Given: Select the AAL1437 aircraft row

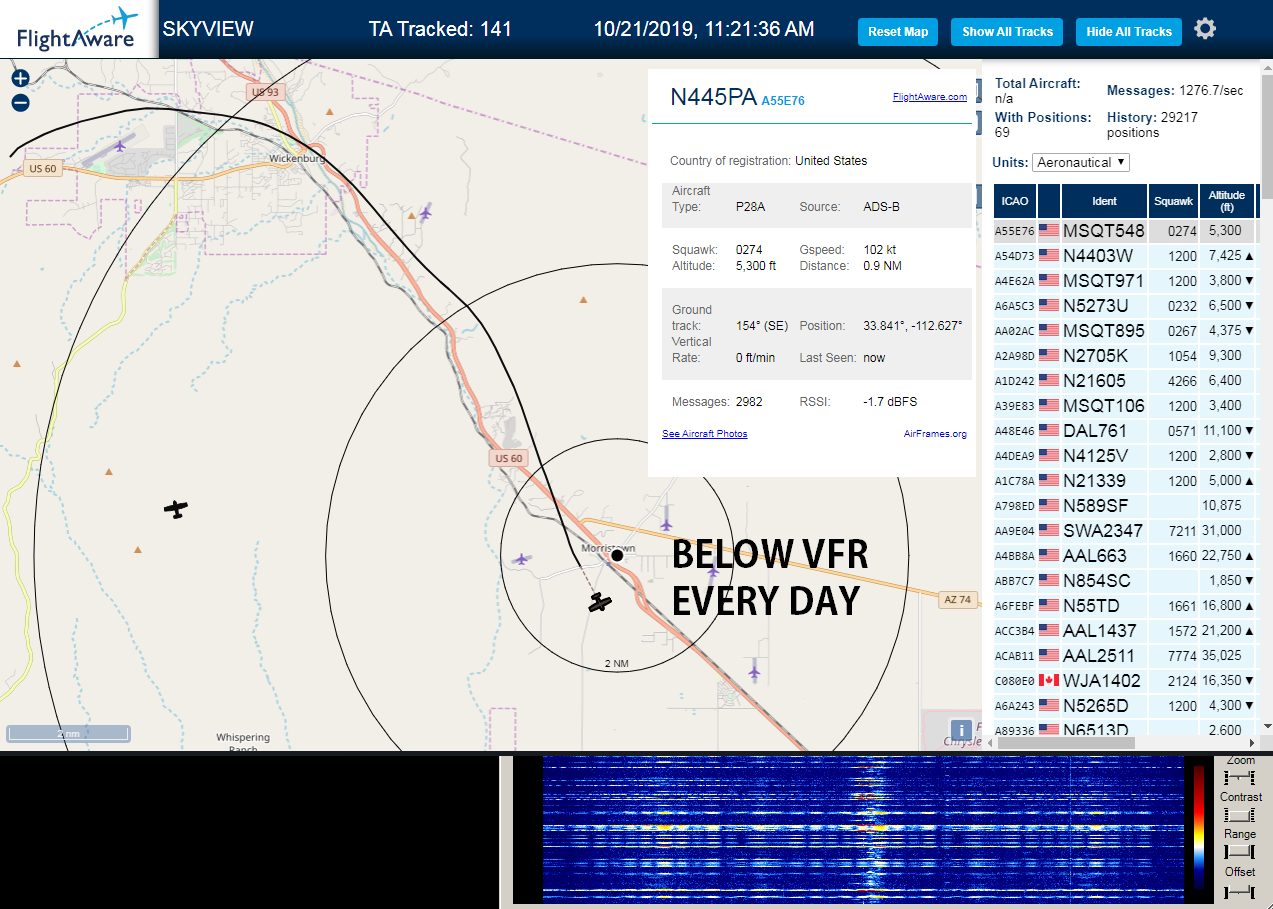Looking at the screenshot, I should coord(1125,631).
